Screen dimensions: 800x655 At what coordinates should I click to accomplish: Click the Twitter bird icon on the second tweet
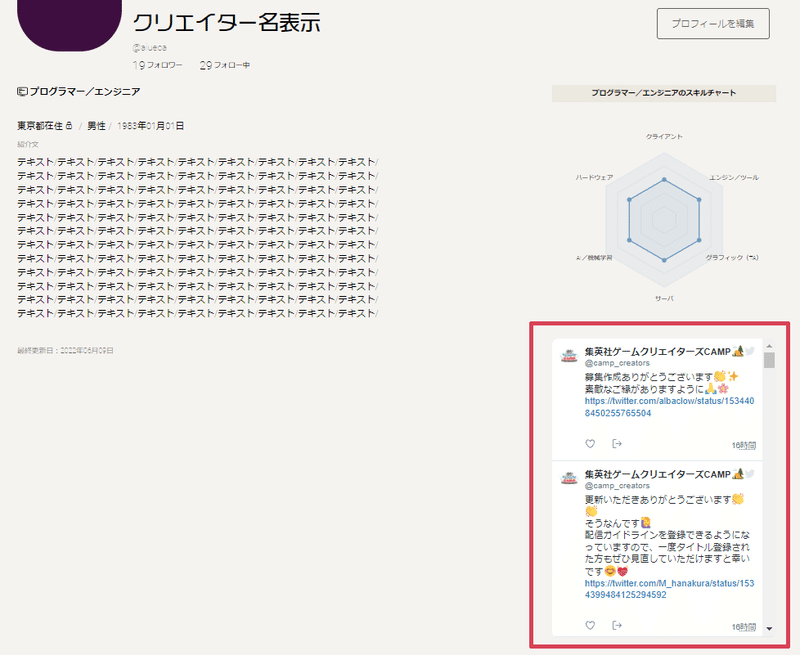click(x=749, y=473)
